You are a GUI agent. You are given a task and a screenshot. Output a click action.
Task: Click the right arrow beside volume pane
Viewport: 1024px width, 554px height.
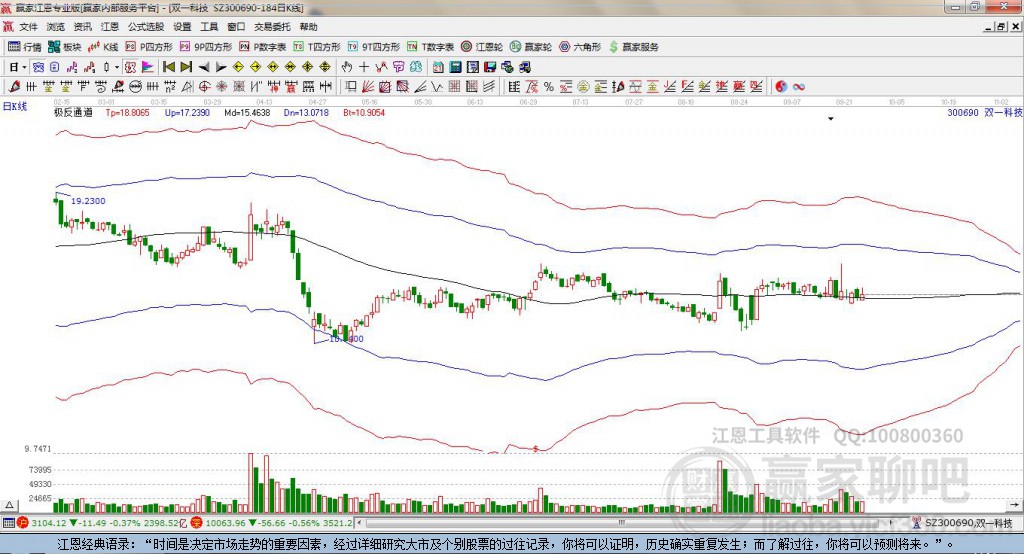(x=1014, y=505)
